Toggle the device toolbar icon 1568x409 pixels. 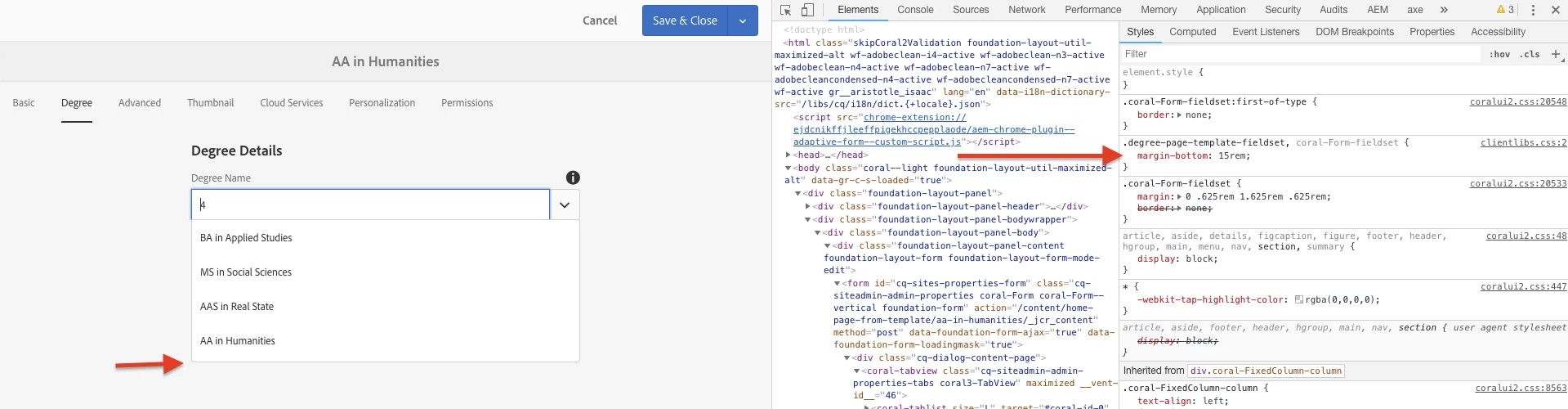point(807,10)
